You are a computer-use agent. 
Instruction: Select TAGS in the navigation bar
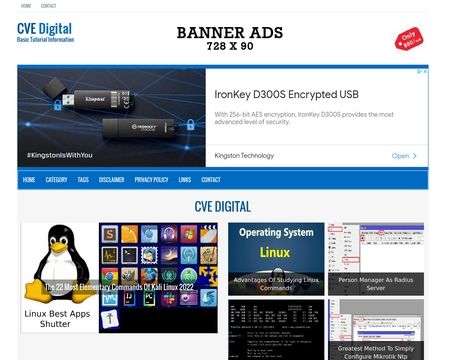click(x=83, y=180)
